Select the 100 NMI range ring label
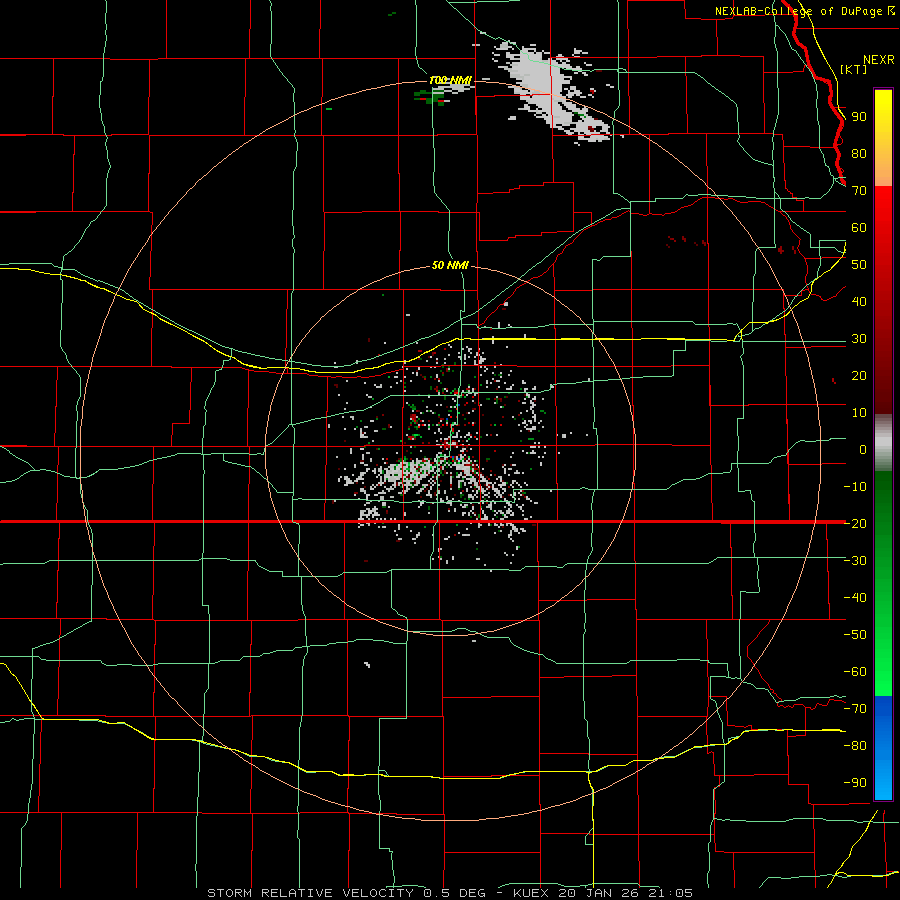The height and width of the screenshot is (900, 900). [450, 80]
